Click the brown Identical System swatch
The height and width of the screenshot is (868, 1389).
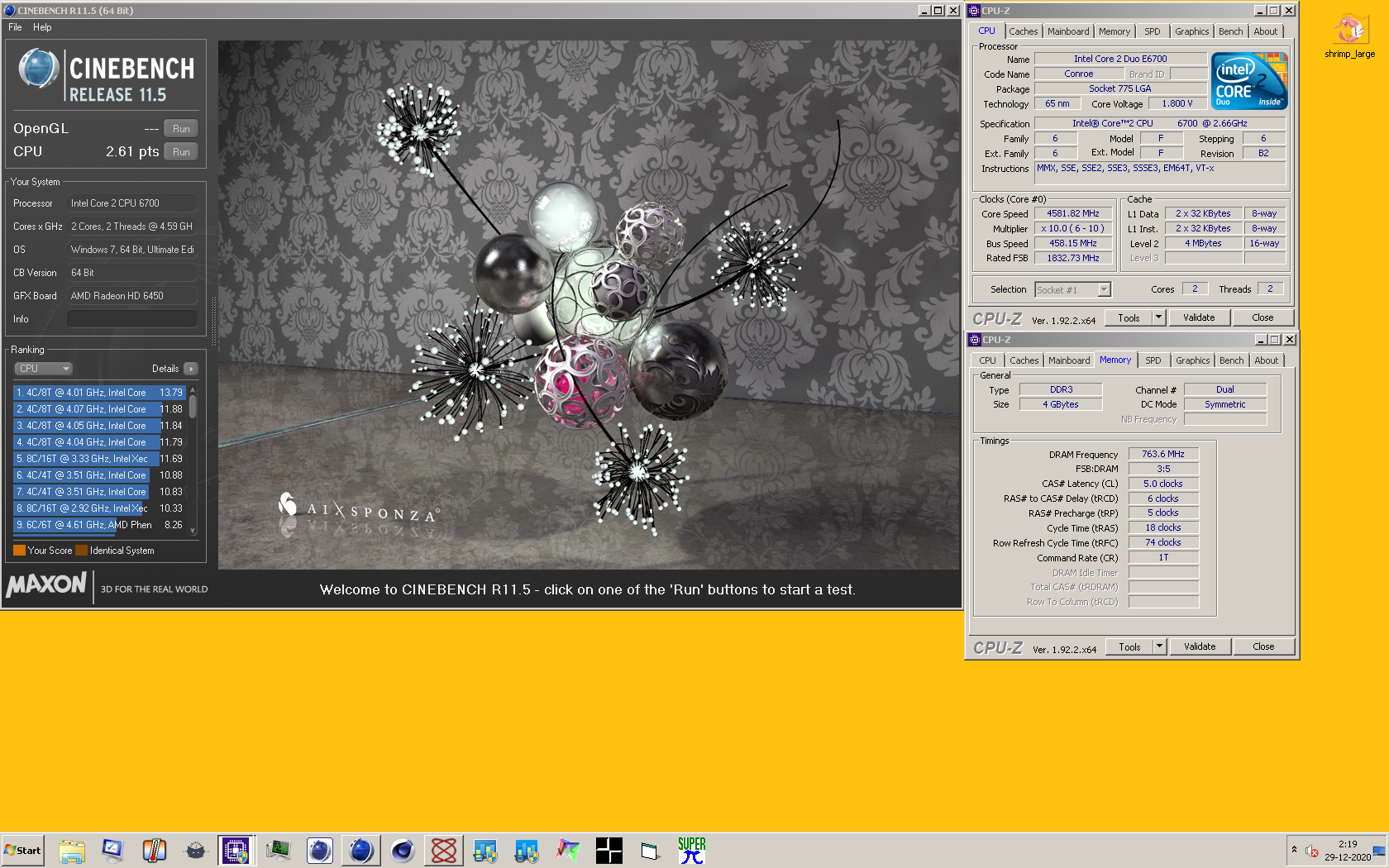81,551
